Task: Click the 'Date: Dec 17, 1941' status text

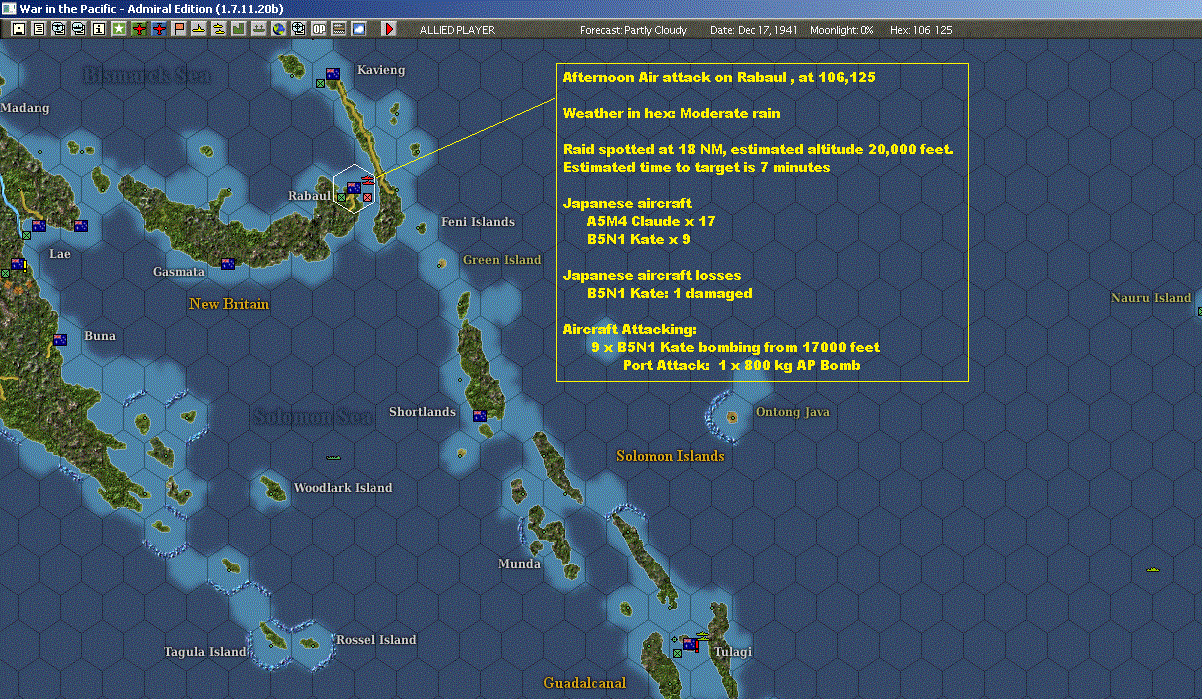Action: pos(754,30)
